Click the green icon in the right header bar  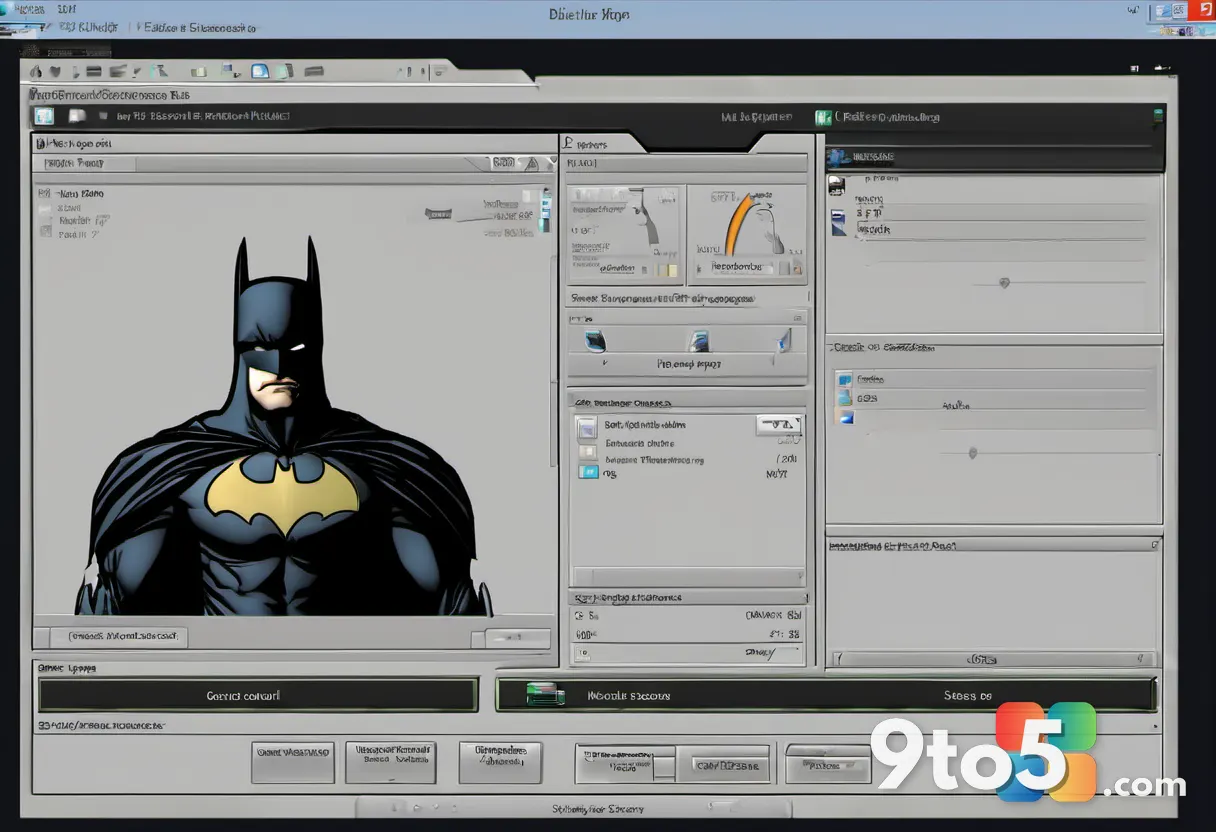pyautogui.click(x=823, y=117)
